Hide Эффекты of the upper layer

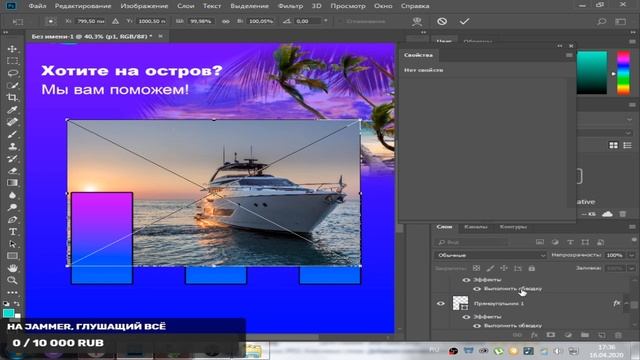(x=466, y=280)
